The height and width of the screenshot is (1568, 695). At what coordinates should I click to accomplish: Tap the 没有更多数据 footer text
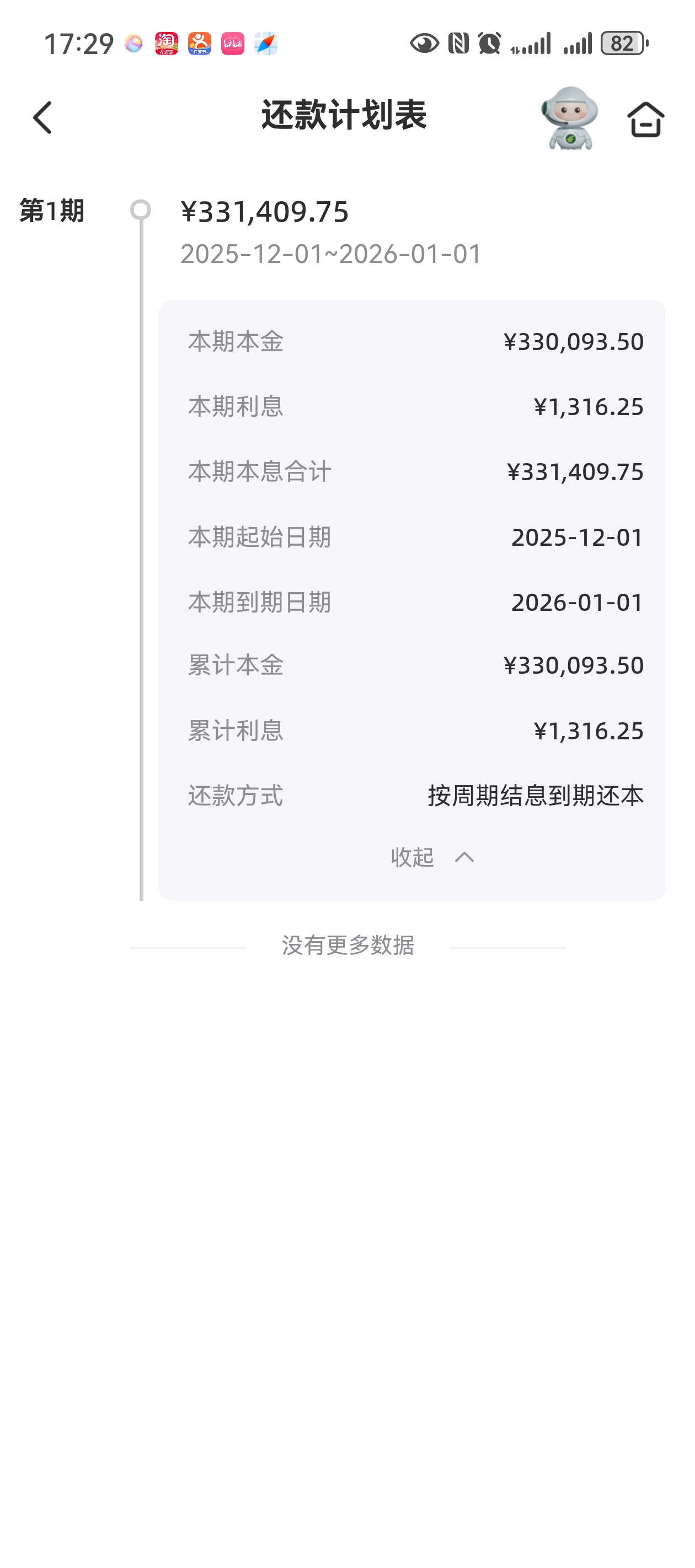pos(348,946)
